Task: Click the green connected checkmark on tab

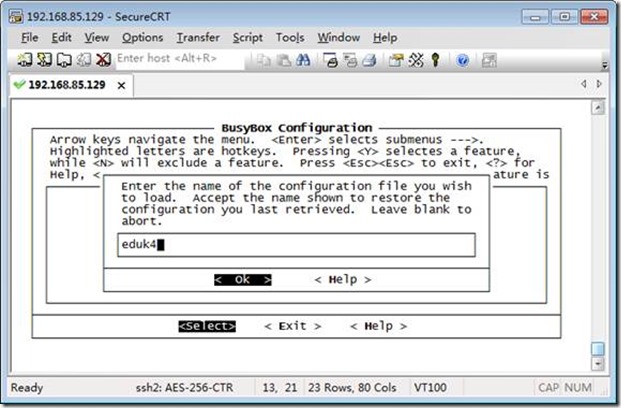Action: click(19, 84)
